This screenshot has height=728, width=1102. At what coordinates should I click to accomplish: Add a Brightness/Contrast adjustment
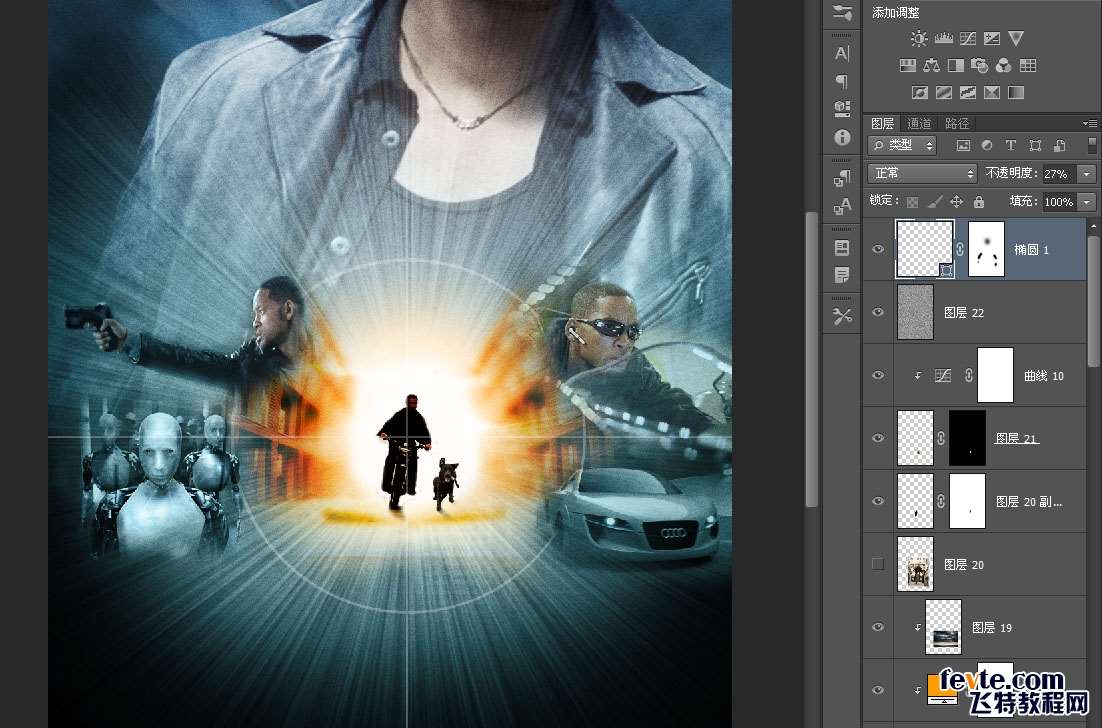point(919,39)
